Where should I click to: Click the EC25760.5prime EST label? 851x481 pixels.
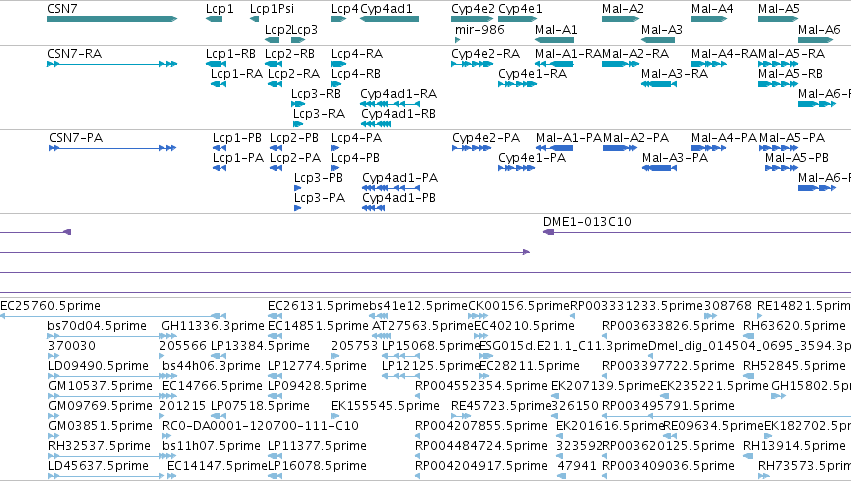pyautogui.click(x=50, y=306)
